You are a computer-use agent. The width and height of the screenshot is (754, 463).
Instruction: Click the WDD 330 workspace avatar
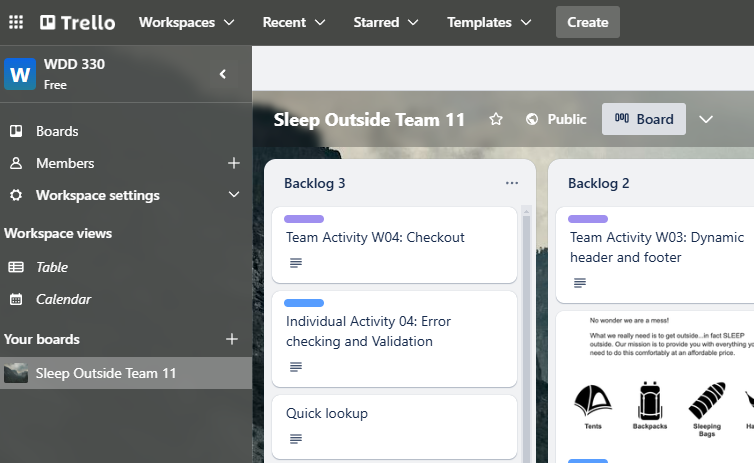[20, 74]
